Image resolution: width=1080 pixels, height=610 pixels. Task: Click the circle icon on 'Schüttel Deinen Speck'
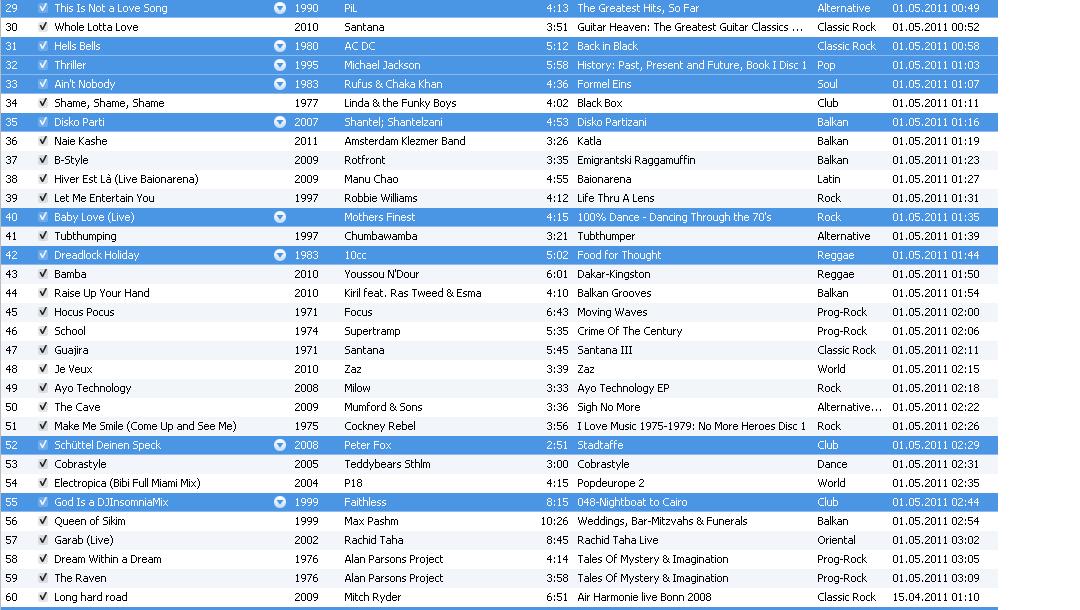[280, 445]
